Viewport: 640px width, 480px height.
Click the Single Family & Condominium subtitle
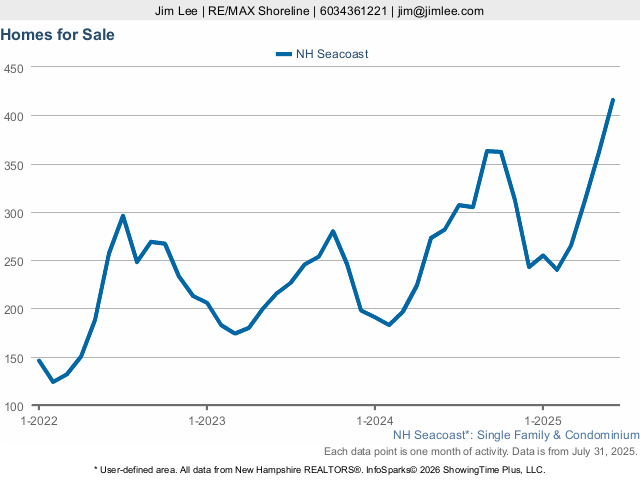(x=515, y=435)
